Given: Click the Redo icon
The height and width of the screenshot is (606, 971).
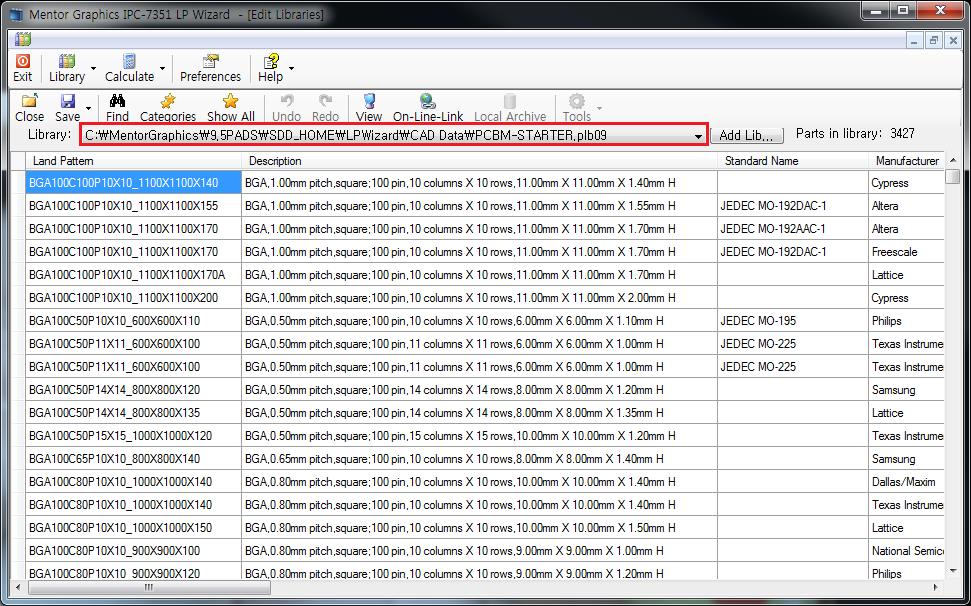Looking at the screenshot, I should pyautogui.click(x=325, y=101).
